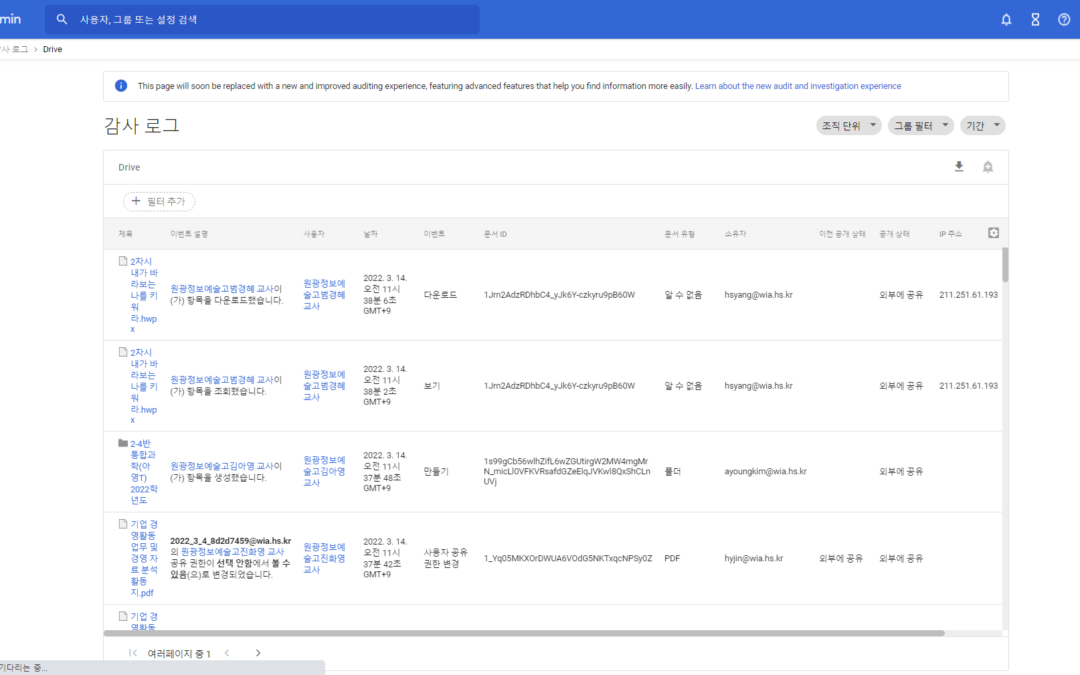Go to previous page arrow
Image resolution: width=1080 pixels, height=675 pixels.
[x=227, y=653]
